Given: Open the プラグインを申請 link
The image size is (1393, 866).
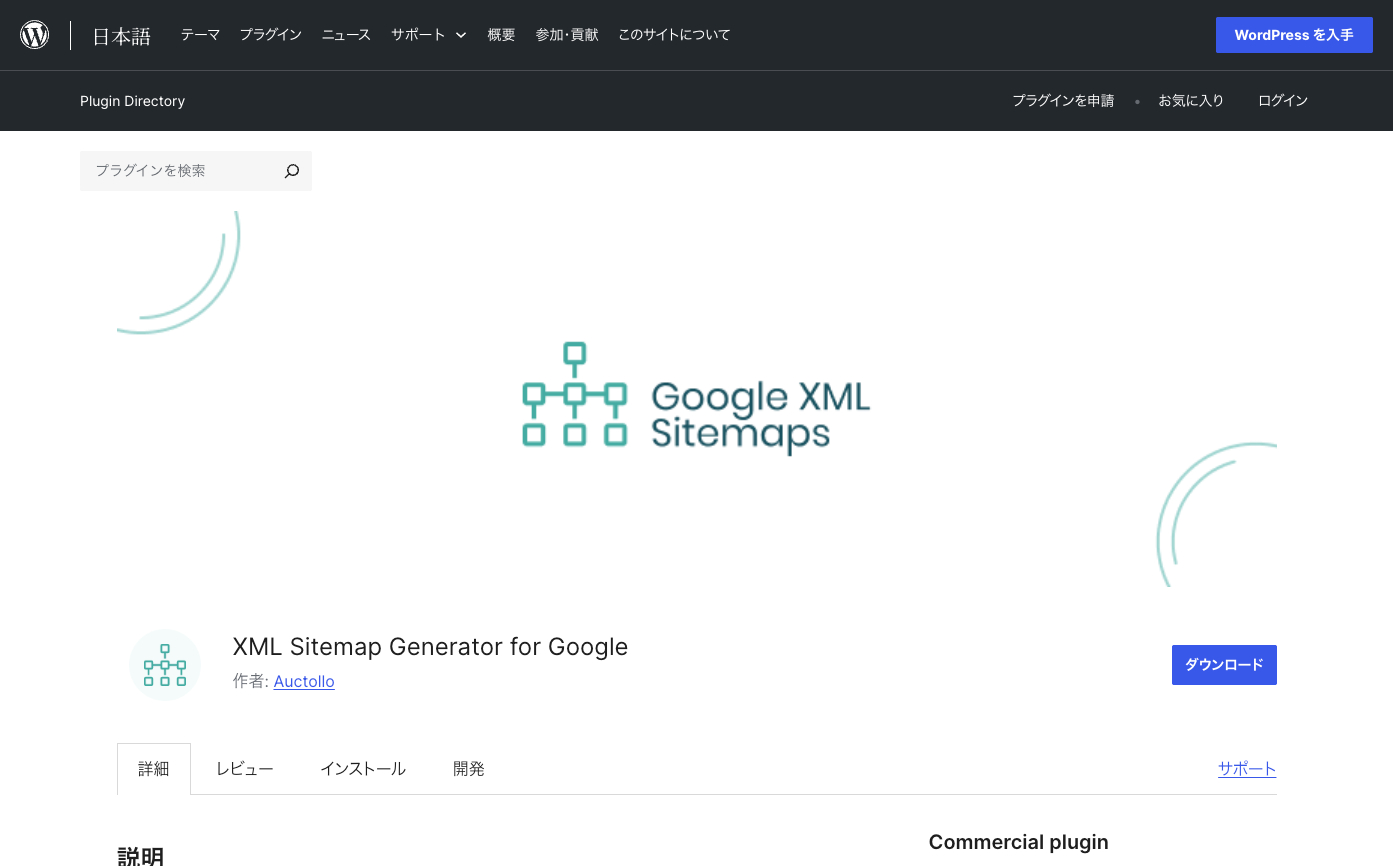Looking at the screenshot, I should click(1063, 101).
